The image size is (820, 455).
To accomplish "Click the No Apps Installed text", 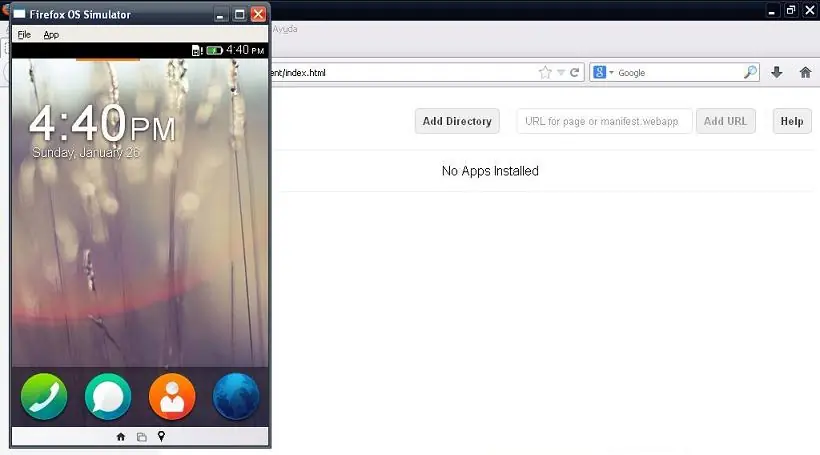I will pyautogui.click(x=490, y=171).
